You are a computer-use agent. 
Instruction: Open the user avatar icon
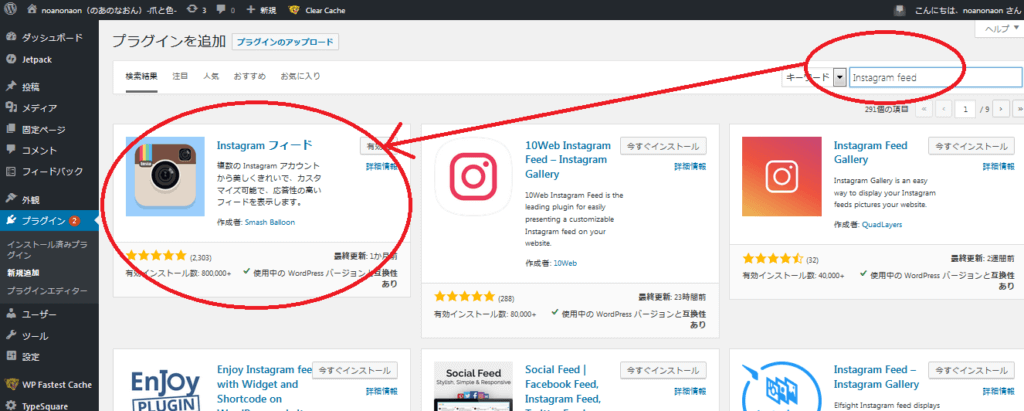[901, 10]
